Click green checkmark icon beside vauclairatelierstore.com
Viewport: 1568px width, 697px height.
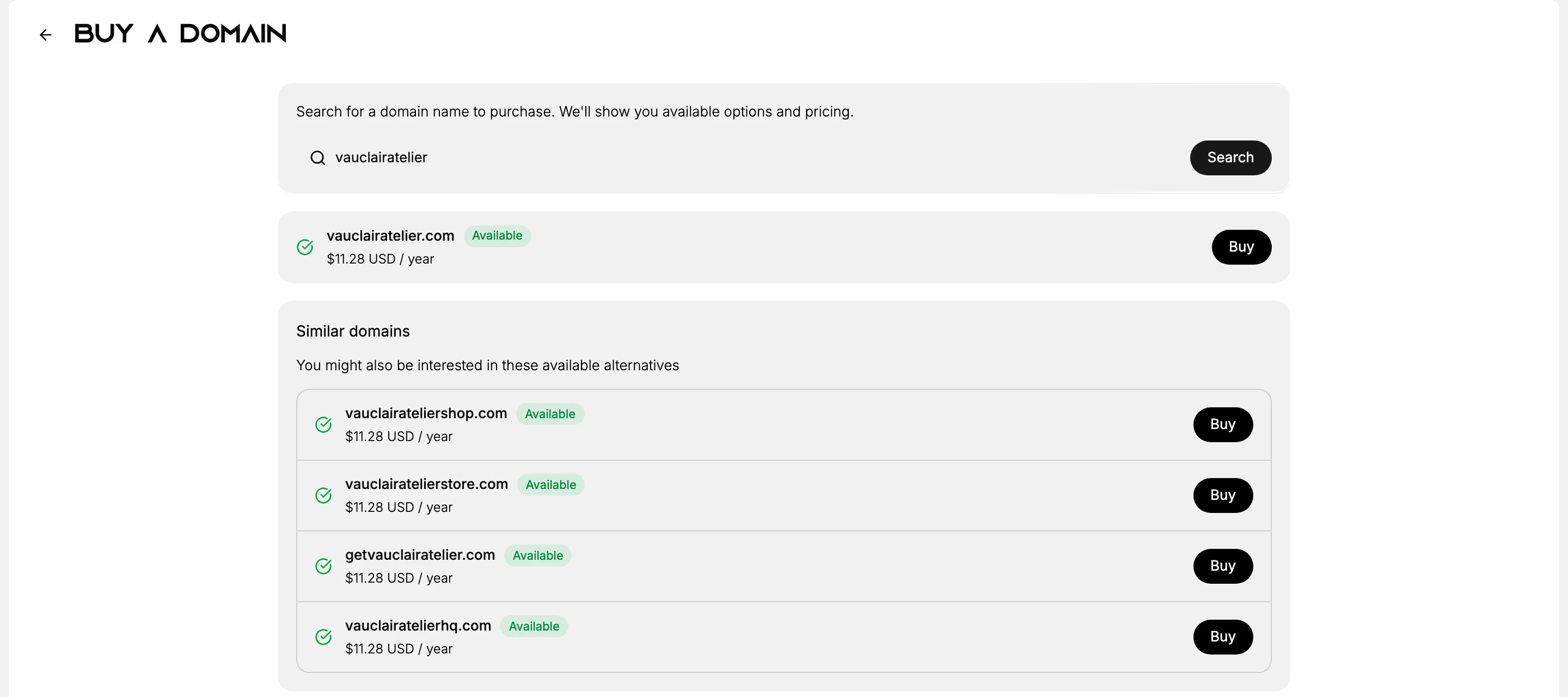(323, 496)
